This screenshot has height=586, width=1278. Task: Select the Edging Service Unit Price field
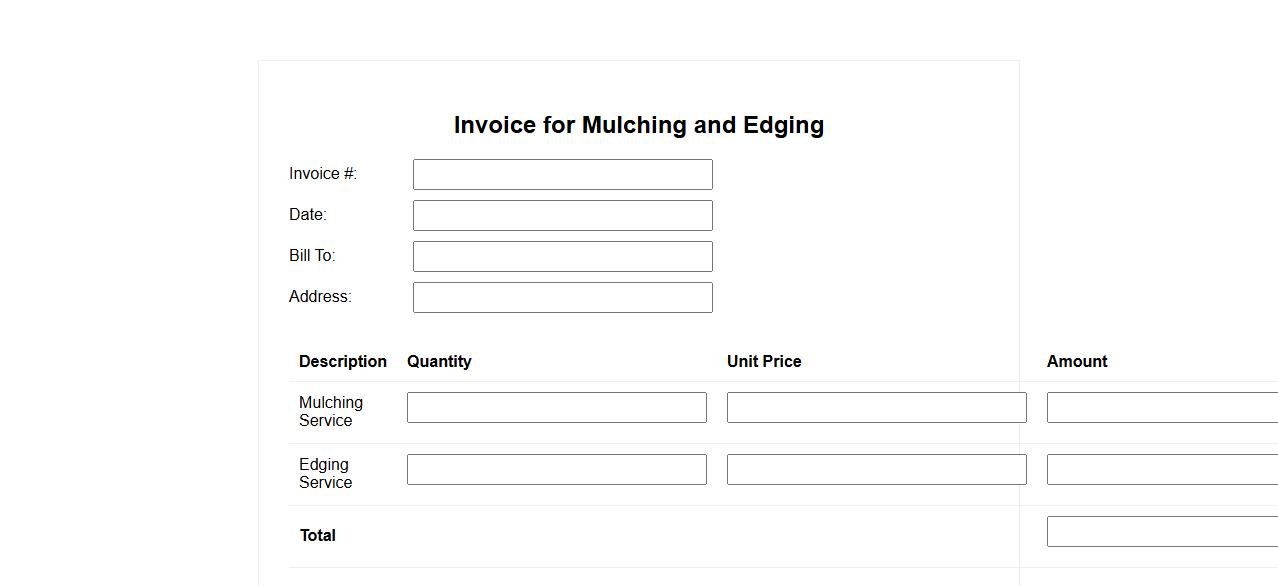pos(876,469)
